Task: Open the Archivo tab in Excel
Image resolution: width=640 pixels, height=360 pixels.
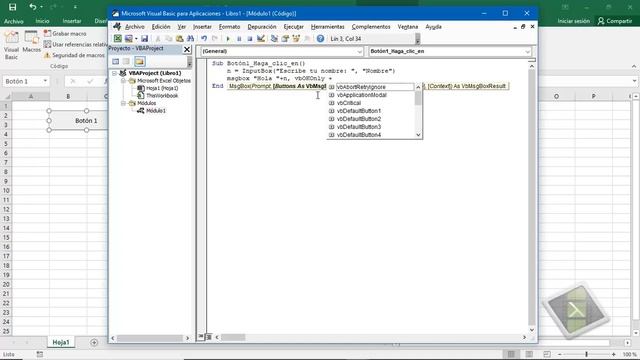Action: [x=13, y=21]
